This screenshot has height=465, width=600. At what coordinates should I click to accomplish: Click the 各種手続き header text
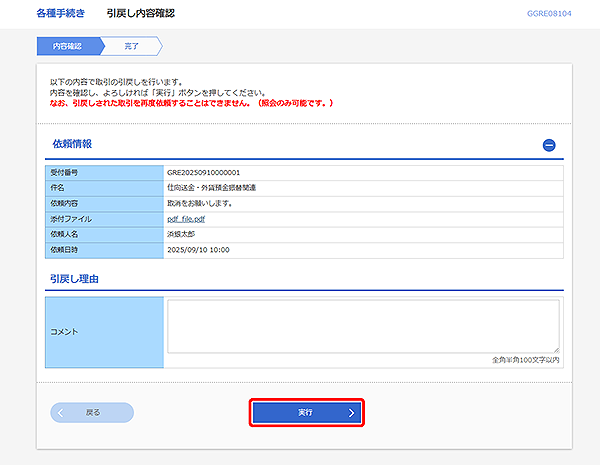click(x=60, y=13)
